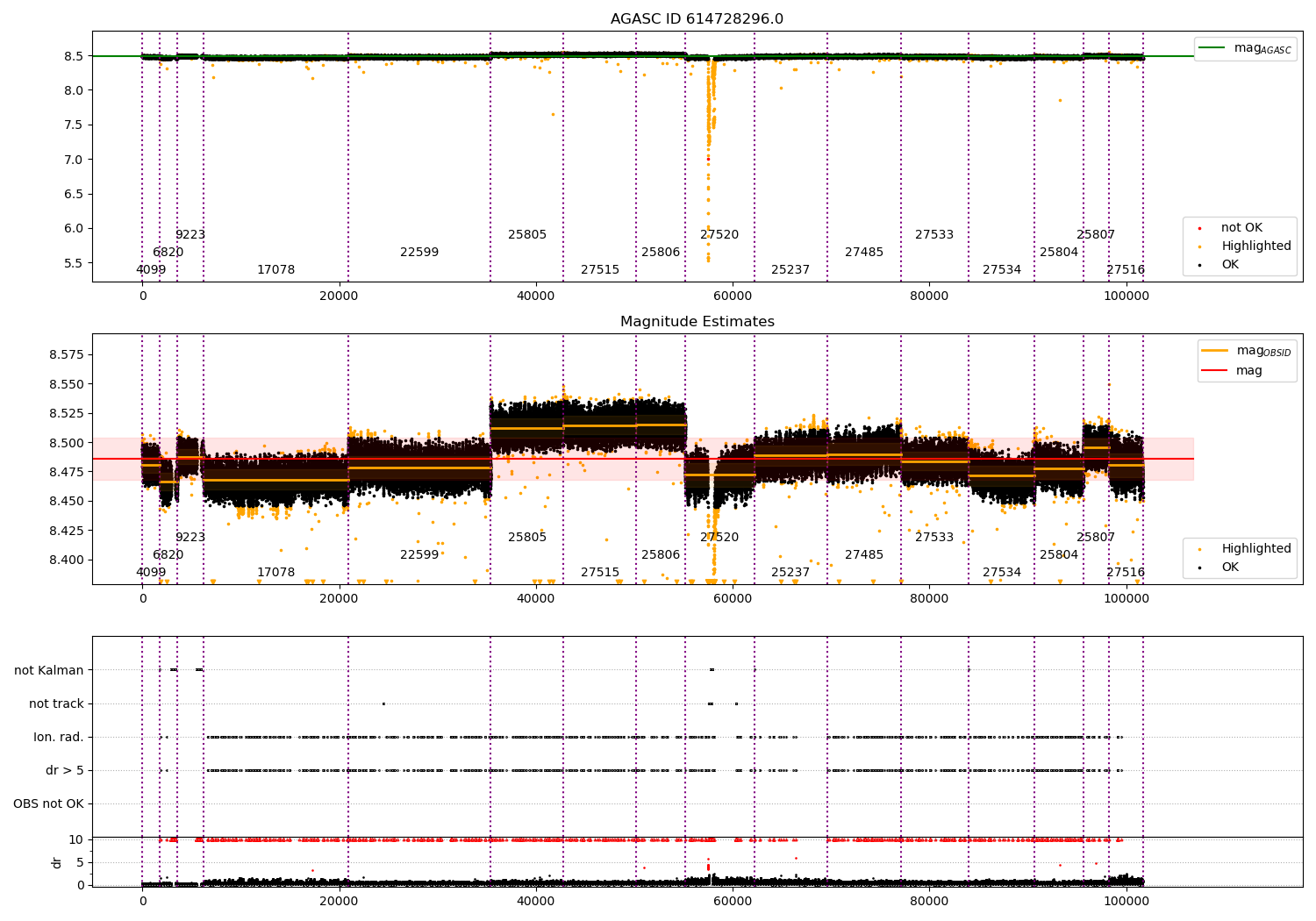The height and width of the screenshot is (921, 1316).
Task: Click y-axis tick 8.500 in middle plot
Action: pyautogui.click(x=67, y=443)
